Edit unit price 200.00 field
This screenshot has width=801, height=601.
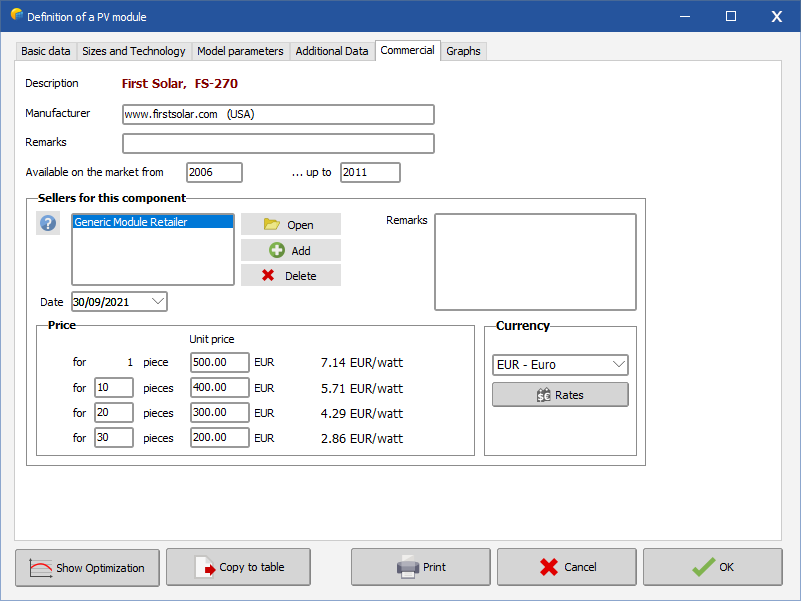(x=220, y=437)
